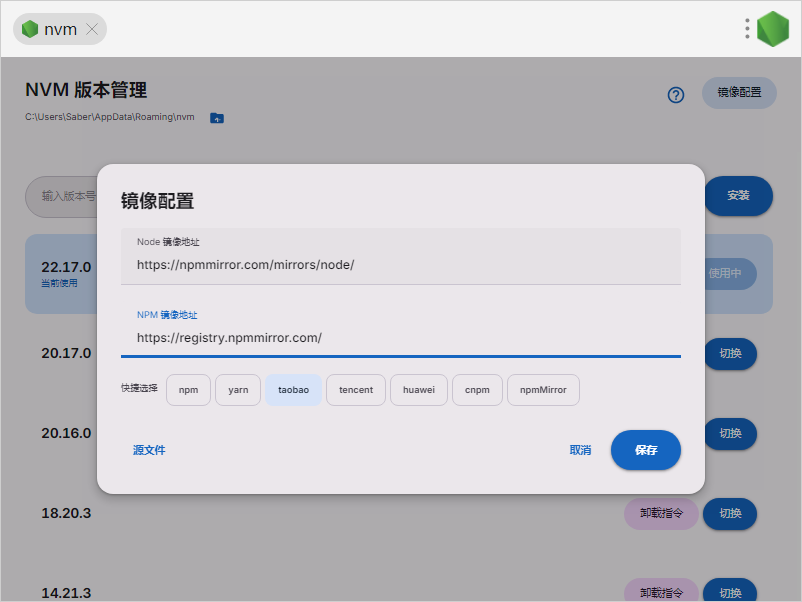Switch to version 14.21.3 with 切换

(x=730, y=591)
